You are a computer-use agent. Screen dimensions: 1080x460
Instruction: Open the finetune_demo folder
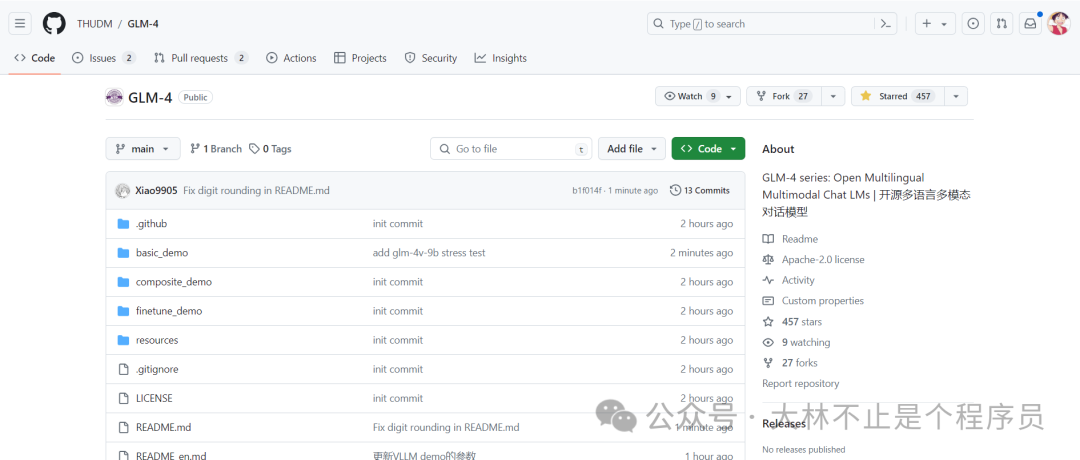[x=169, y=311]
